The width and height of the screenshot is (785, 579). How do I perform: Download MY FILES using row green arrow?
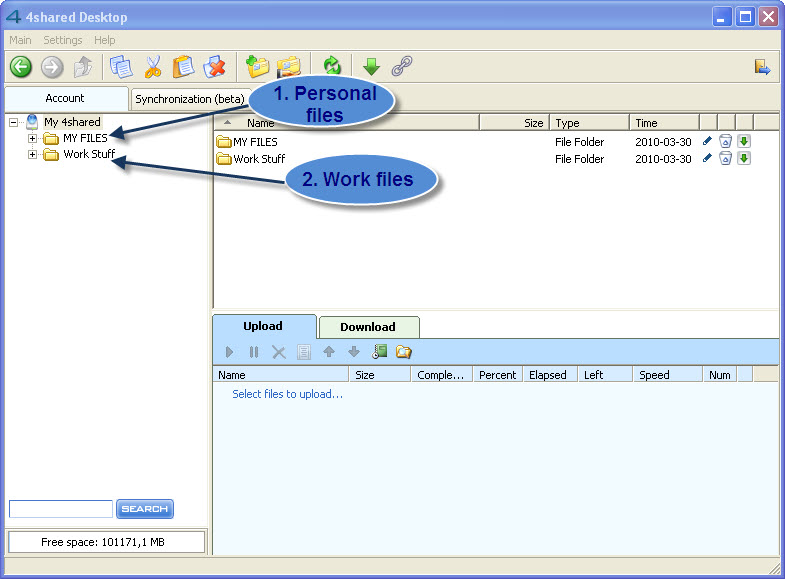(x=744, y=141)
